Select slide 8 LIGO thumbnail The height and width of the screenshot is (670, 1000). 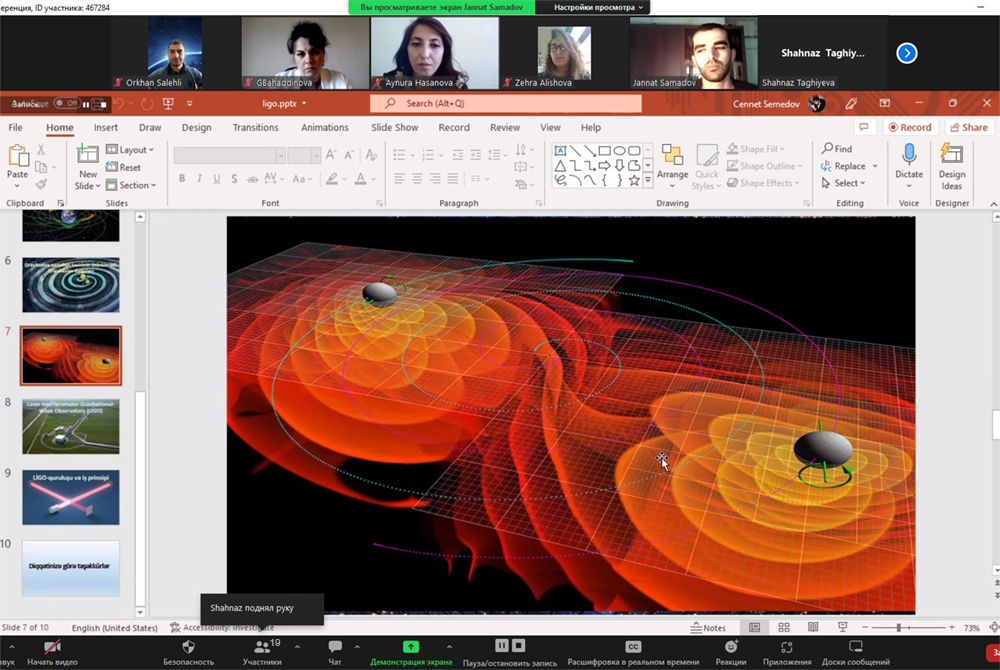70,425
